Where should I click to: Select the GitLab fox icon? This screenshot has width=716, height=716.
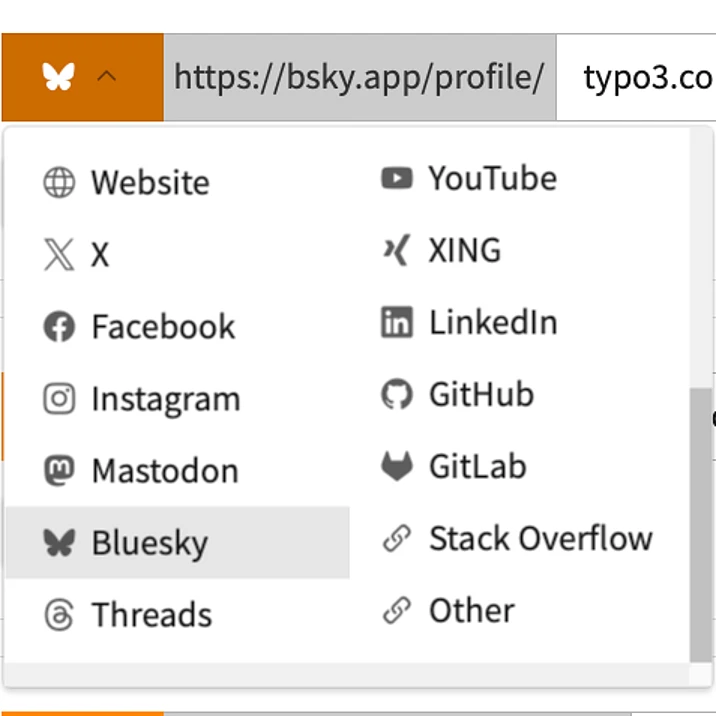pos(397,467)
